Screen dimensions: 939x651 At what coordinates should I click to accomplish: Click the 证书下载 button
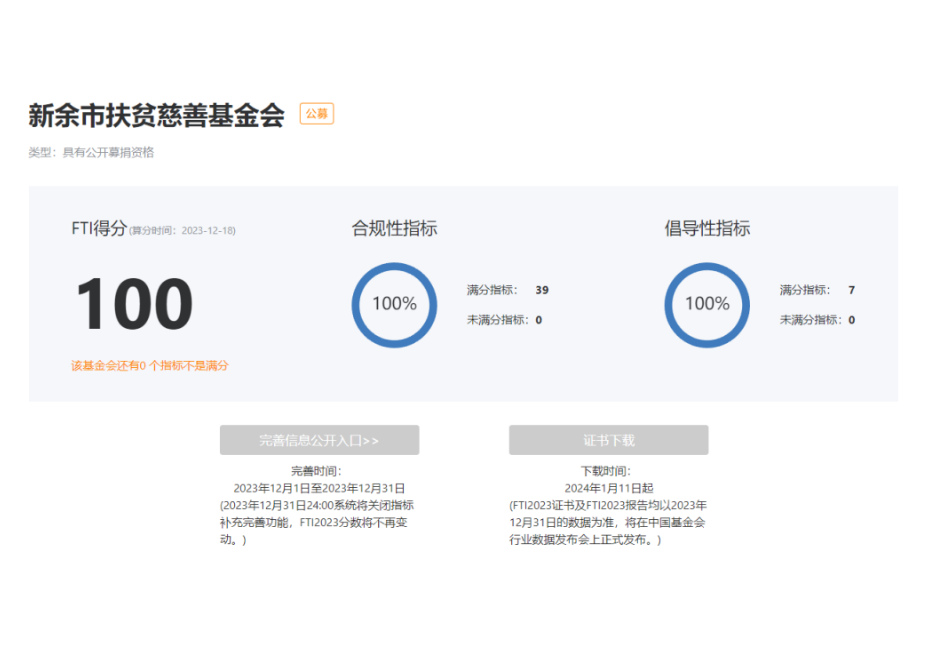point(608,440)
